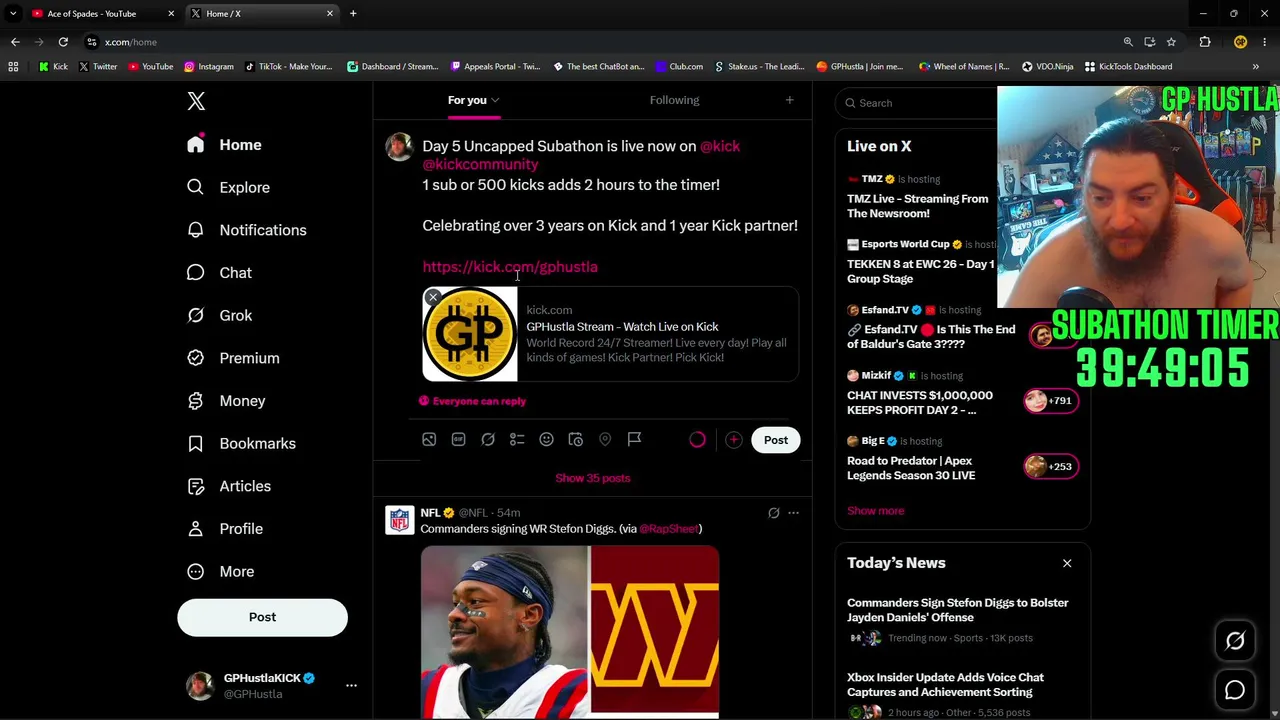This screenshot has height=720, width=1280.
Task: Click the large Post button in sidebar
Action: coord(262,617)
